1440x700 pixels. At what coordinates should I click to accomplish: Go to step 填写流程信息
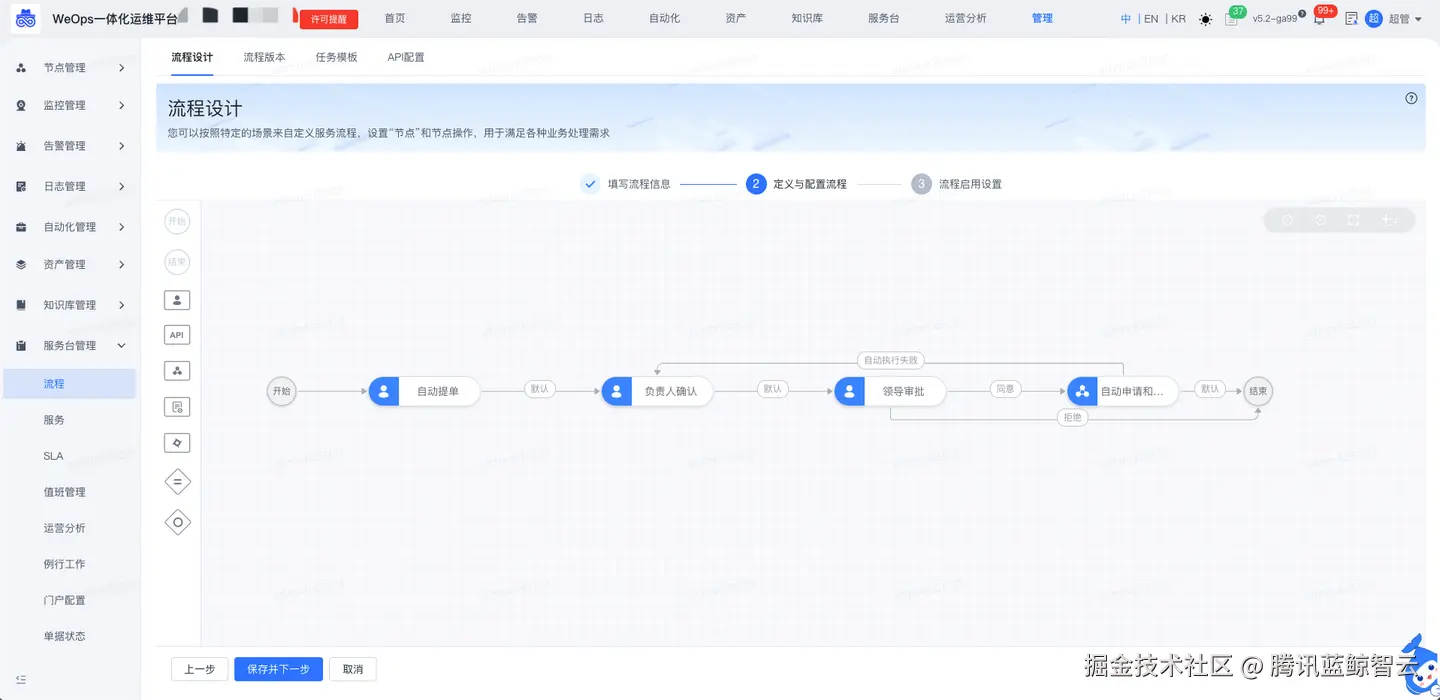pyautogui.click(x=626, y=184)
